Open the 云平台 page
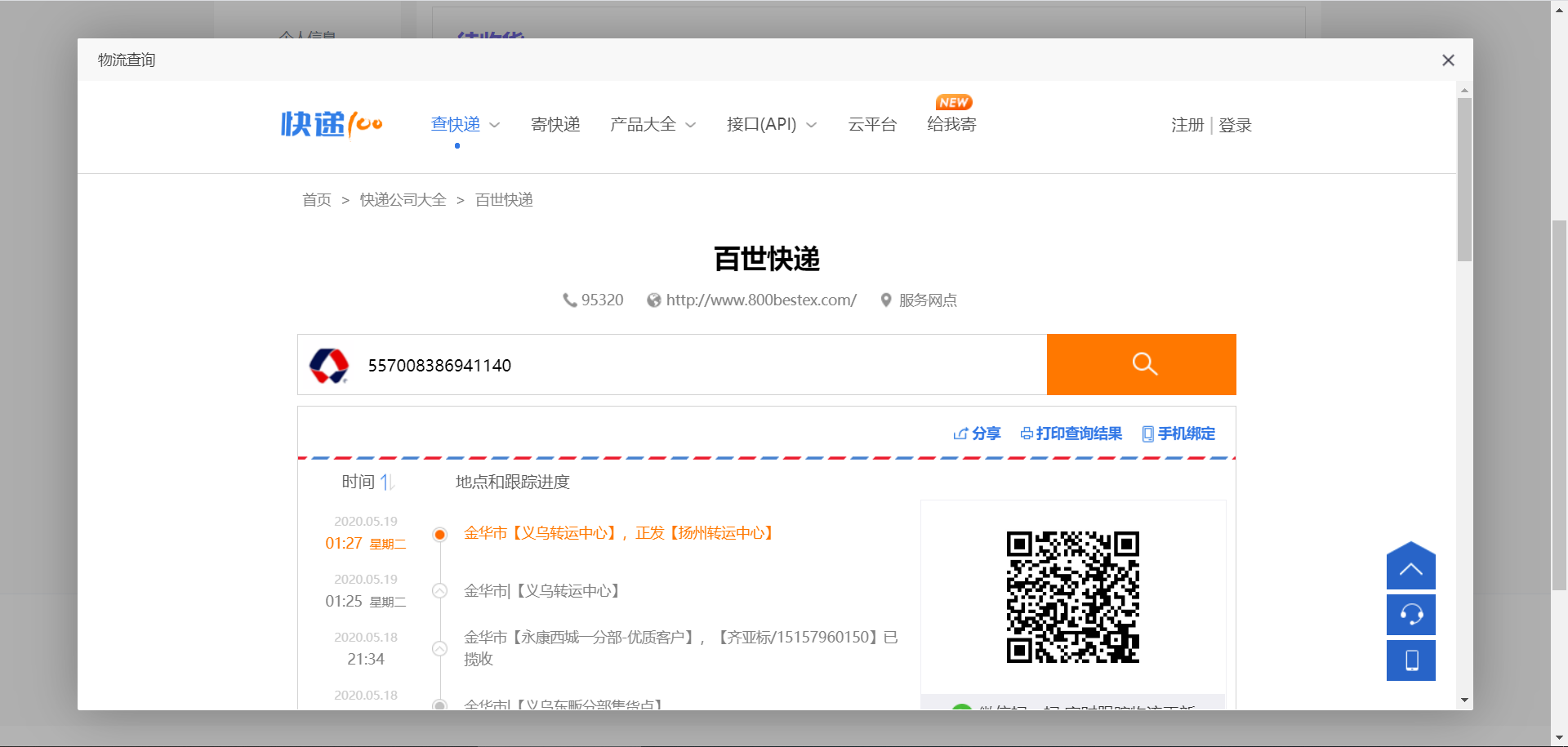Viewport: 1568px width, 747px height. tap(872, 124)
